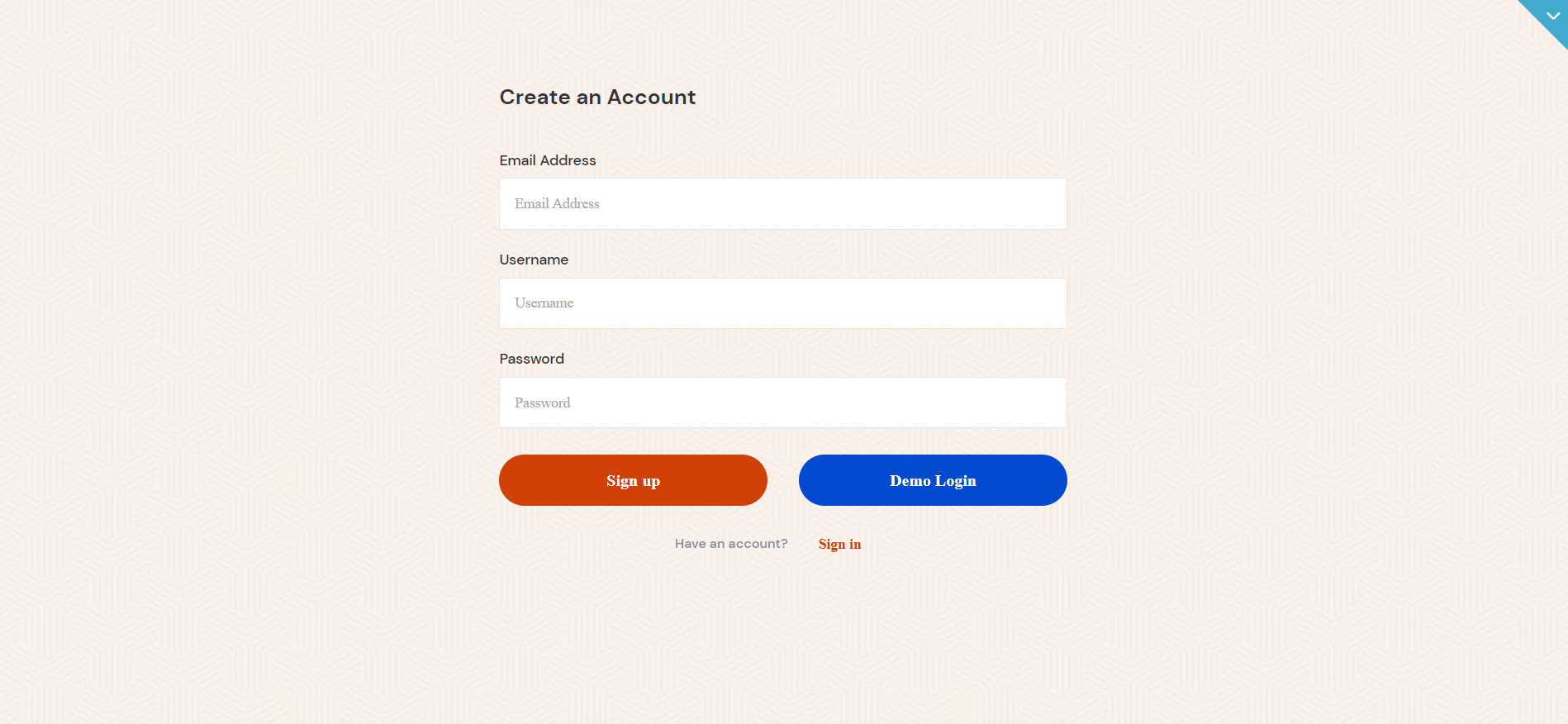The height and width of the screenshot is (724, 1568).
Task: Log in as demo user
Action: [933, 480]
